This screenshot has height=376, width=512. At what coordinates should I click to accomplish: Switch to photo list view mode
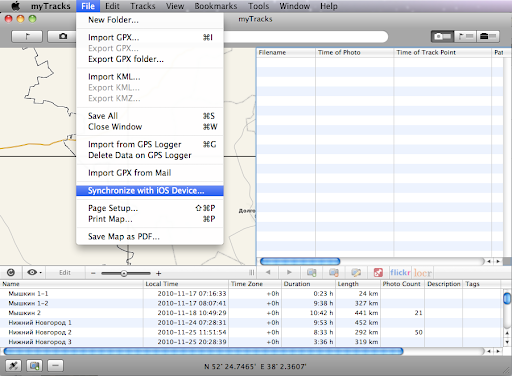point(442,36)
